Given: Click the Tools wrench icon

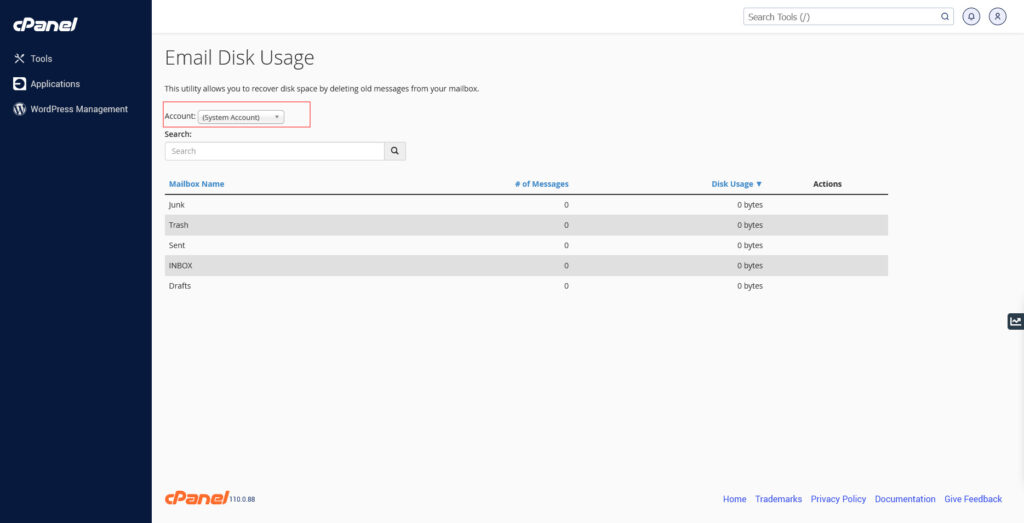Looking at the screenshot, I should click(19, 59).
